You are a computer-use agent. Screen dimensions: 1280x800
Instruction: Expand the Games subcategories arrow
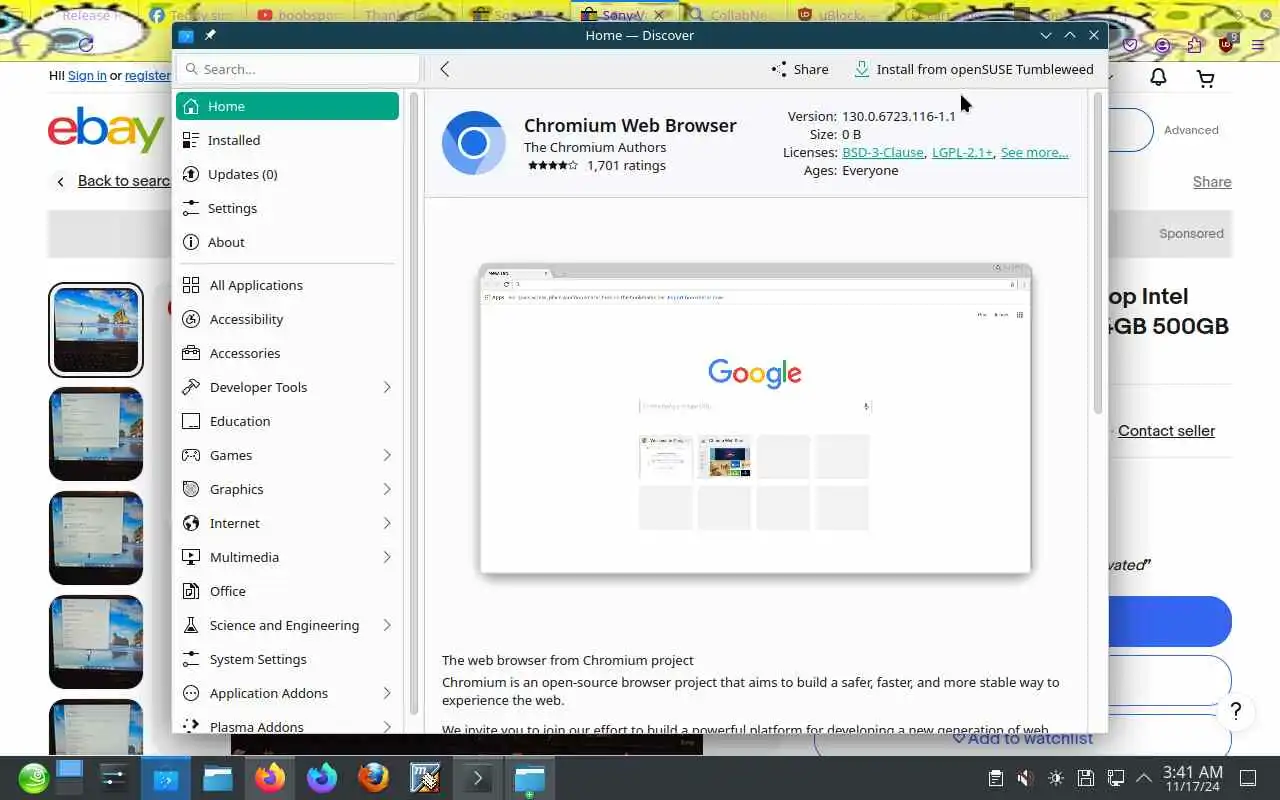point(387,455)
